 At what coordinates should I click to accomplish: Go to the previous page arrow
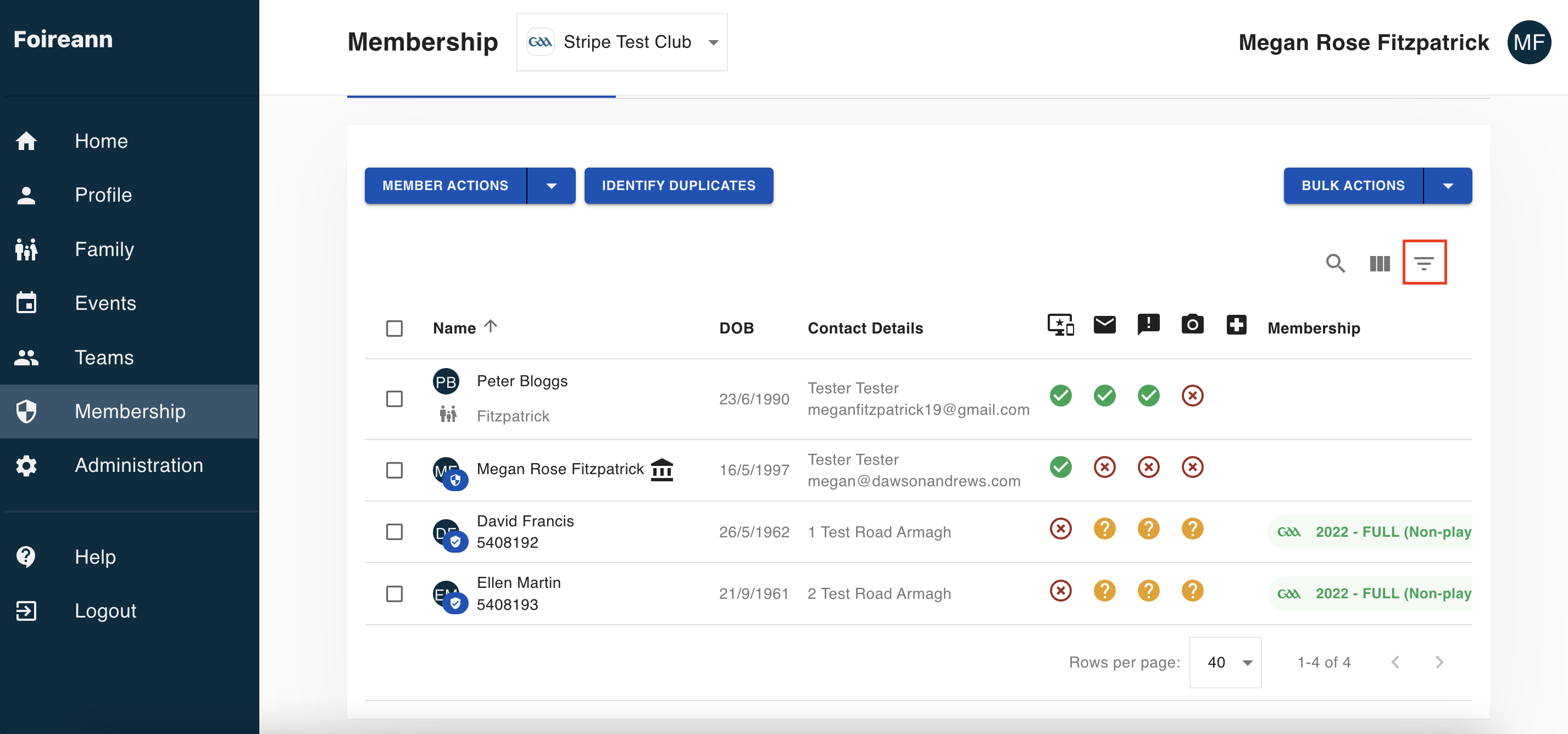click(1394, 662)
